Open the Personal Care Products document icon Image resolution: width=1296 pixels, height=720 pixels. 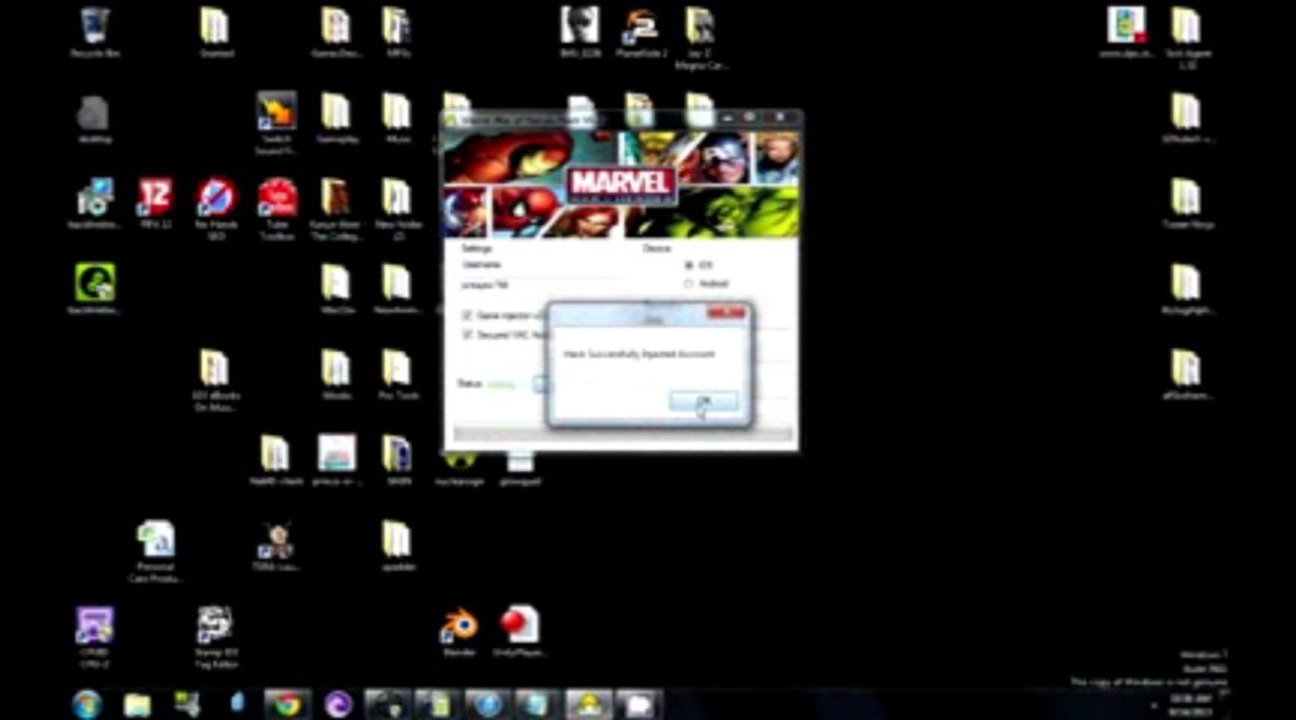[x=156, y=551]
